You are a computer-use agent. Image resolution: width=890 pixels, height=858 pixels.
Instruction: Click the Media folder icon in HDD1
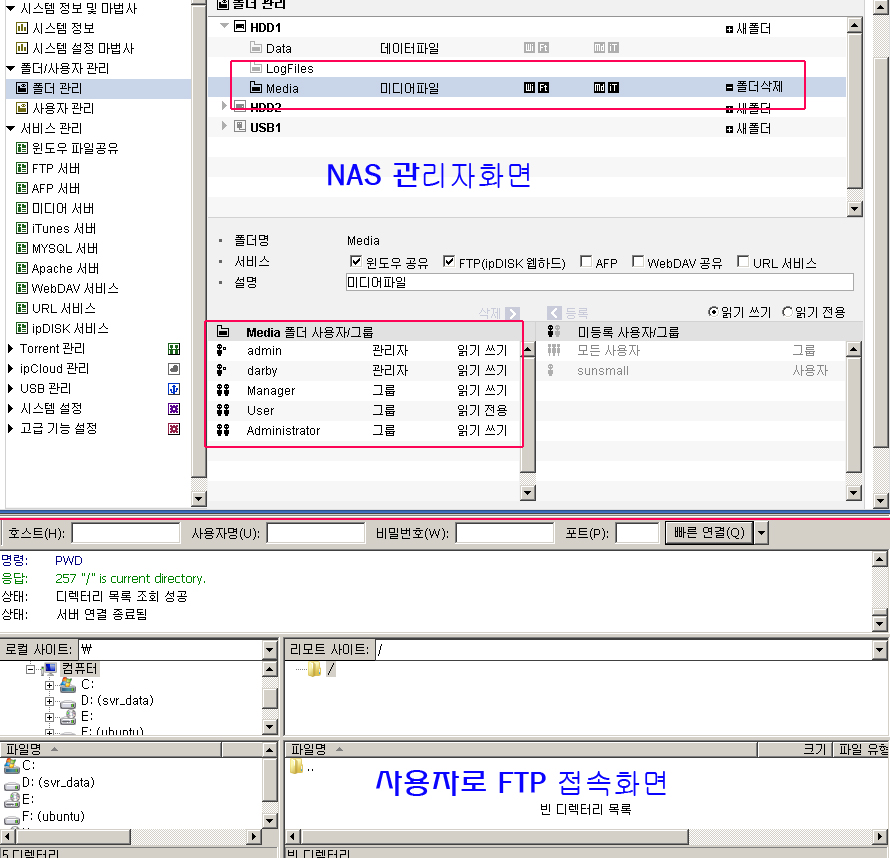[256, 87]
